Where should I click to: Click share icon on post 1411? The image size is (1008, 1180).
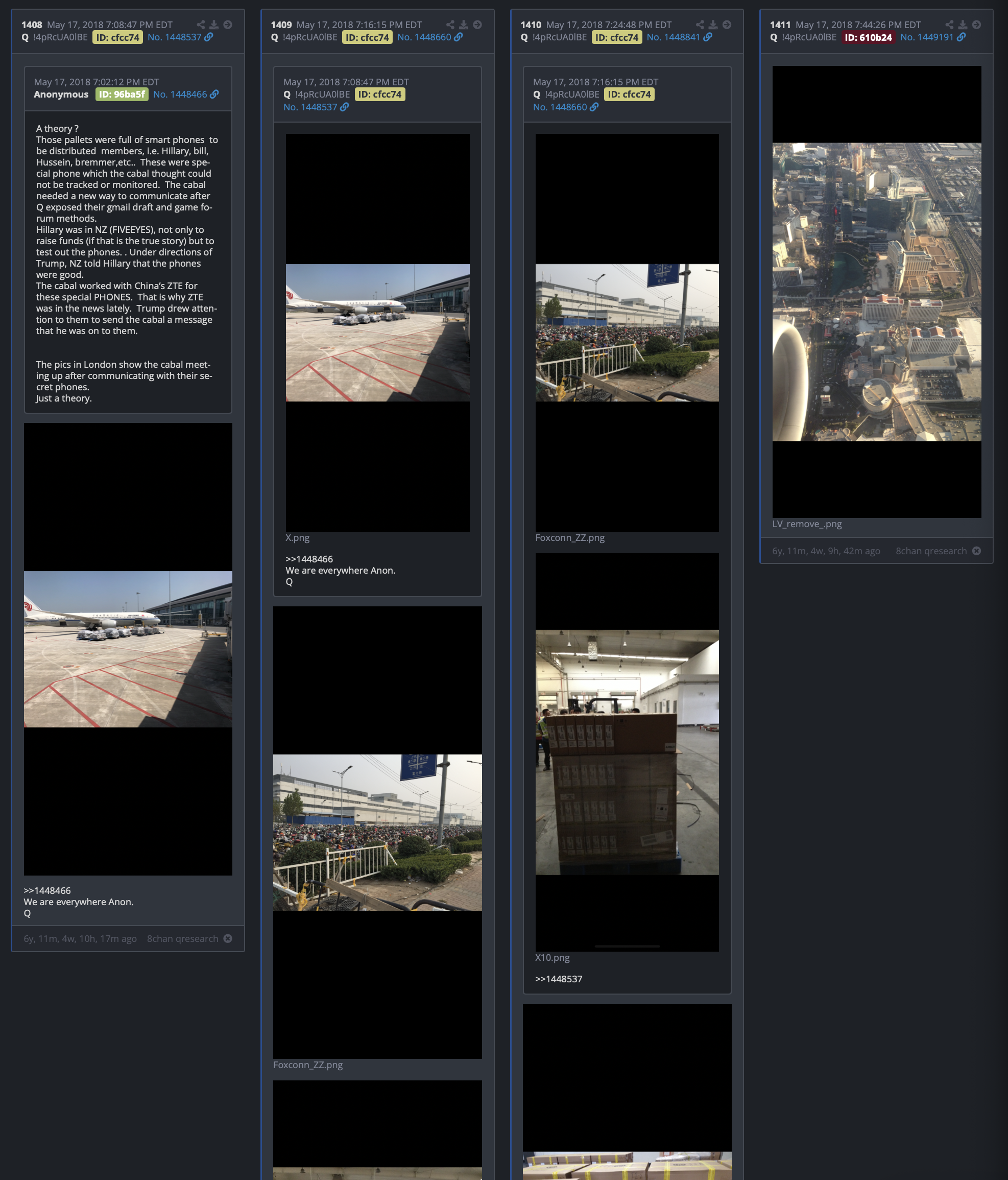(x=949, y=25)
